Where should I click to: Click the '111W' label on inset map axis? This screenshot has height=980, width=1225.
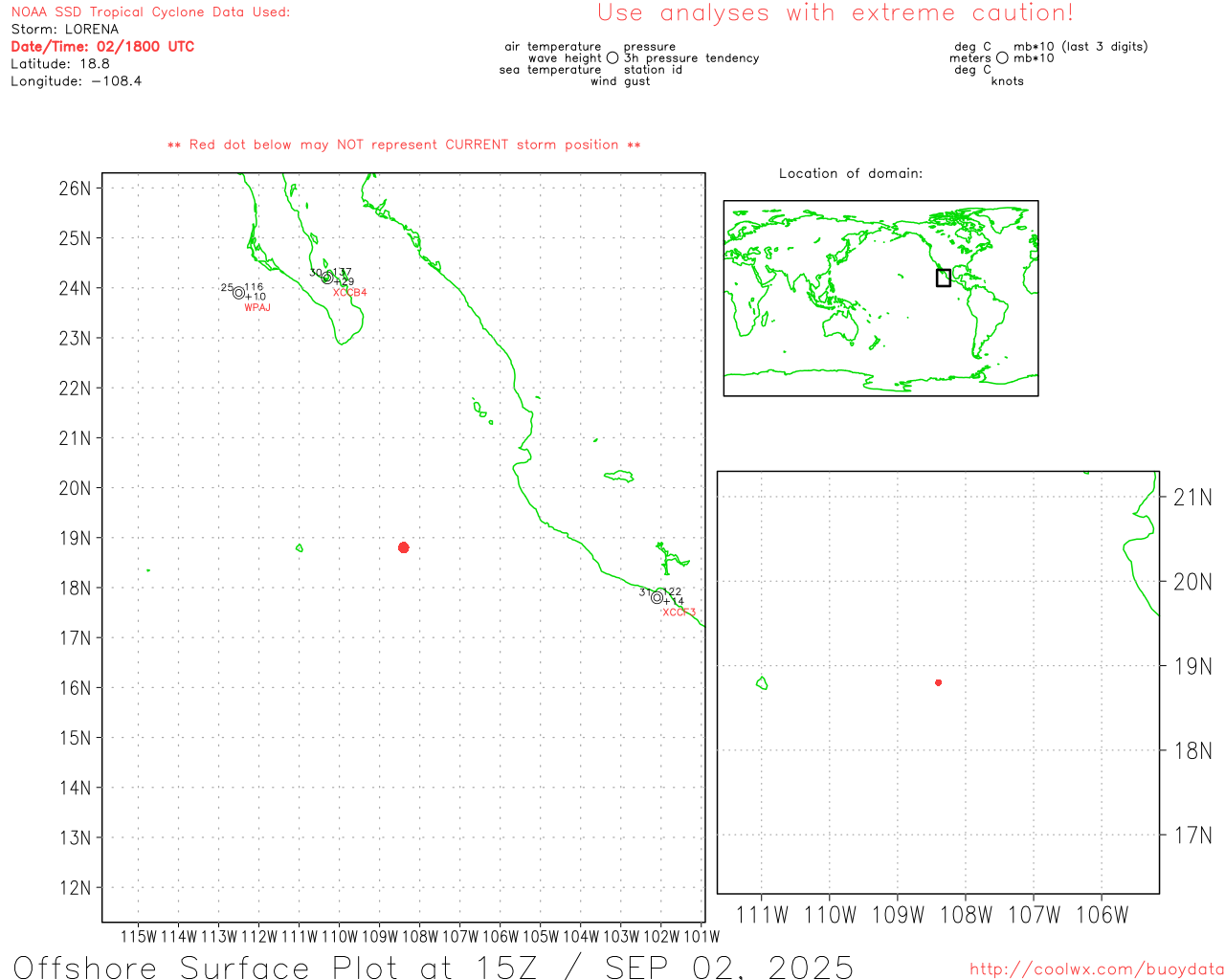click(763, 915)
